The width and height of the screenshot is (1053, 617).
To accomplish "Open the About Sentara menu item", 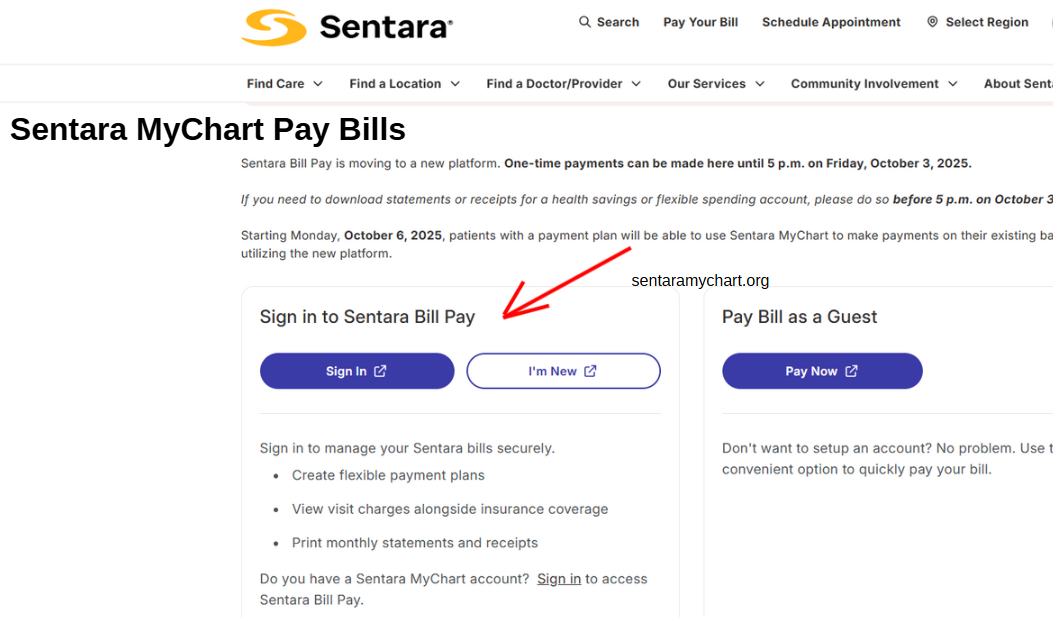I will click(x=1018, y=84).
